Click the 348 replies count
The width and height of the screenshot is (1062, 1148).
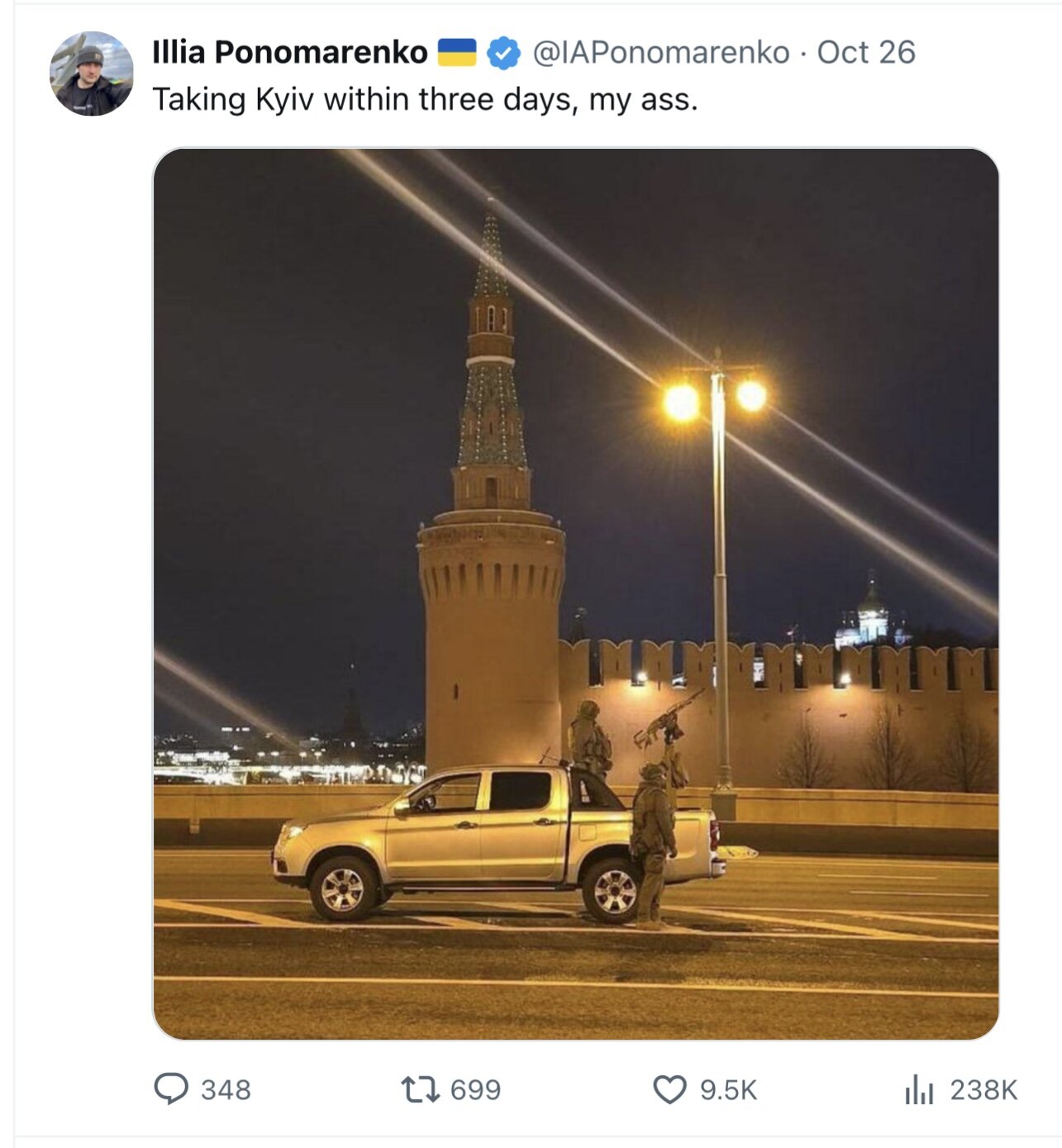pos(226,1089)
